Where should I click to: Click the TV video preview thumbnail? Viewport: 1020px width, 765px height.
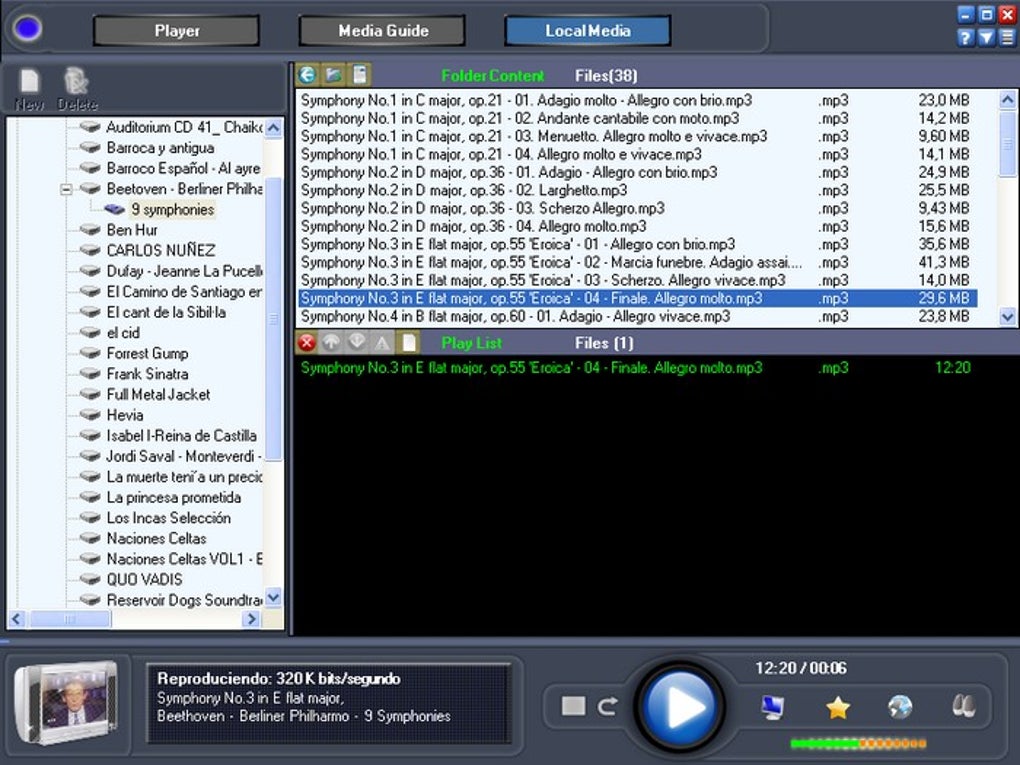pos(66,703)
